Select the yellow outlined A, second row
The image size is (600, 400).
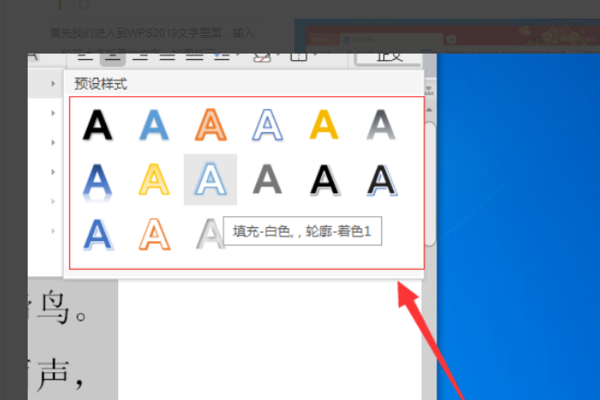coord(154,180)
